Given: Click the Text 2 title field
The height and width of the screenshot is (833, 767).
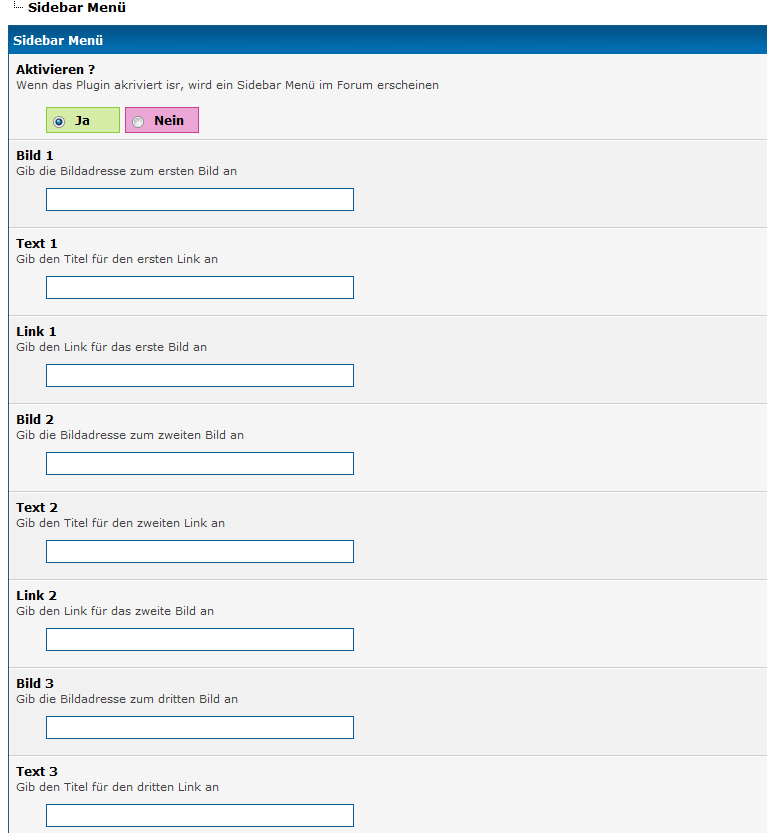Looking at the screenshot, I should 200,551.
